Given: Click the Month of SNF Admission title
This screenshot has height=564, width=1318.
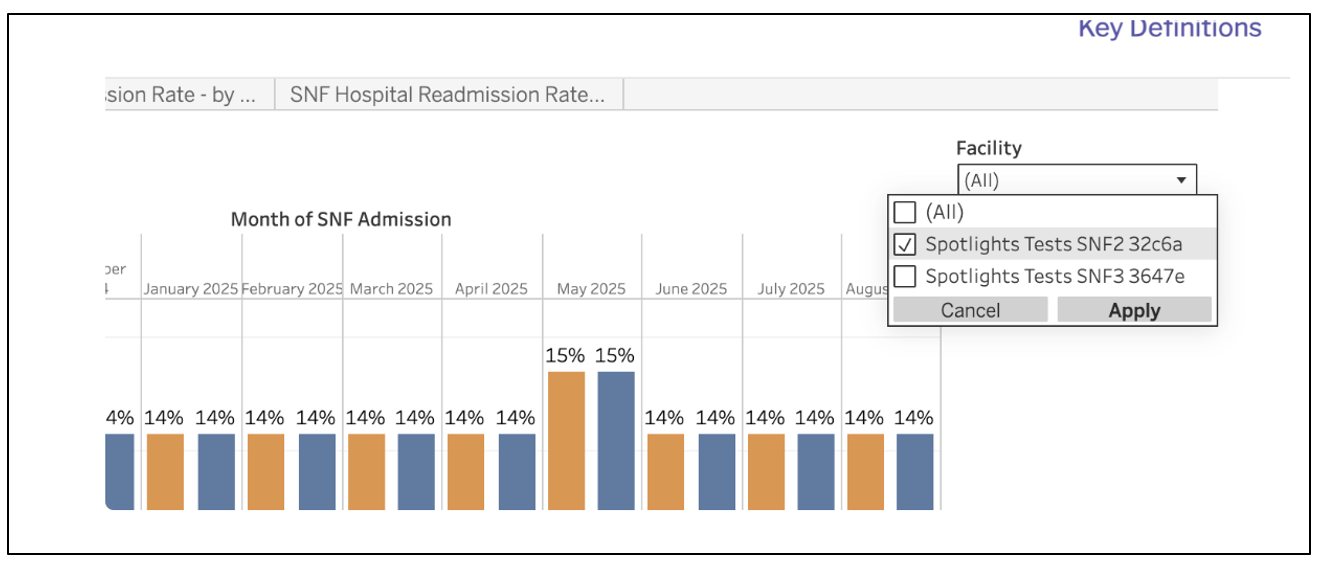Looking at the screenshot, I should pos(341,219).
